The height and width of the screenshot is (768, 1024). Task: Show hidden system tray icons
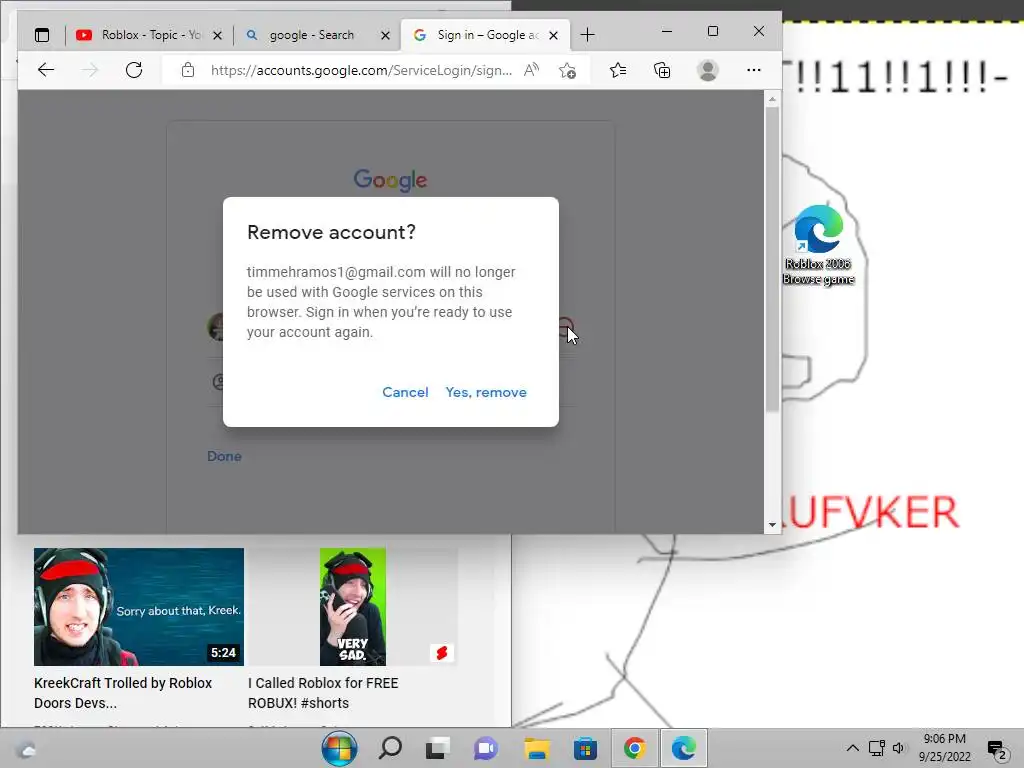(852, 748)
